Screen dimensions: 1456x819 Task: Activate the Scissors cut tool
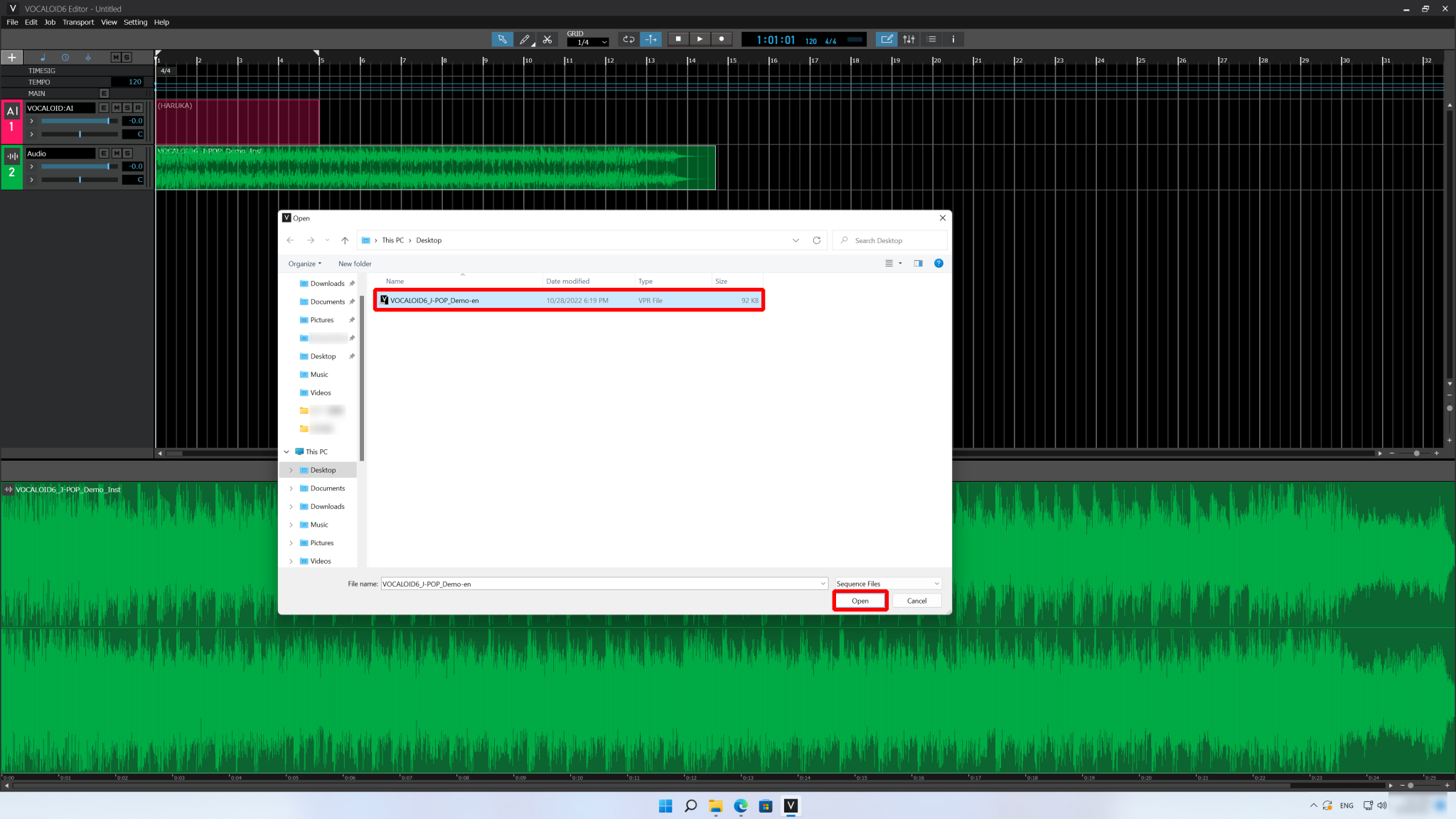(x=547, y=39)
